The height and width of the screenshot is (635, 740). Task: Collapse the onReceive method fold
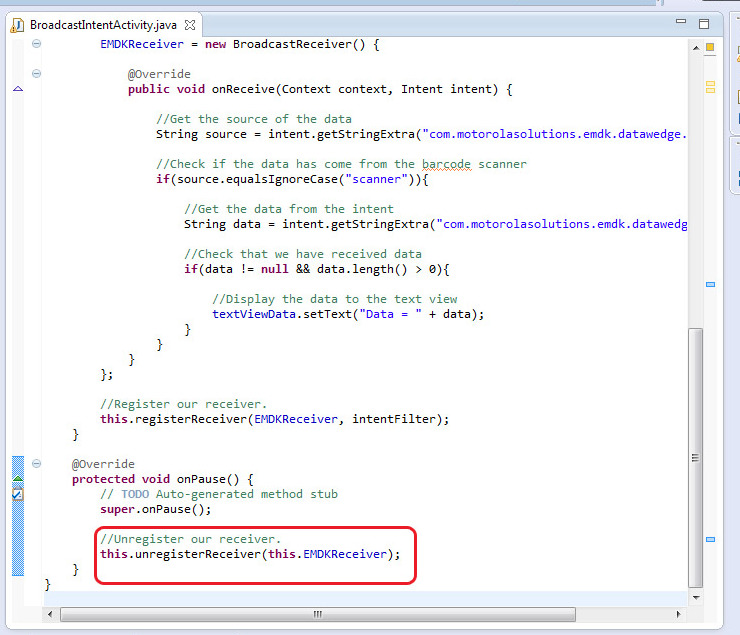tap(36, 74)
